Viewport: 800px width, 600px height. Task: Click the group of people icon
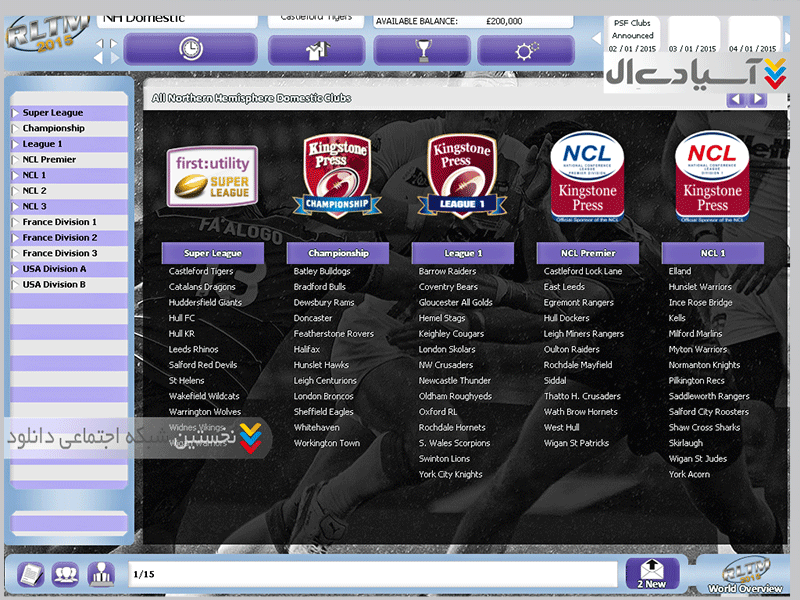(x=66, y=574)
